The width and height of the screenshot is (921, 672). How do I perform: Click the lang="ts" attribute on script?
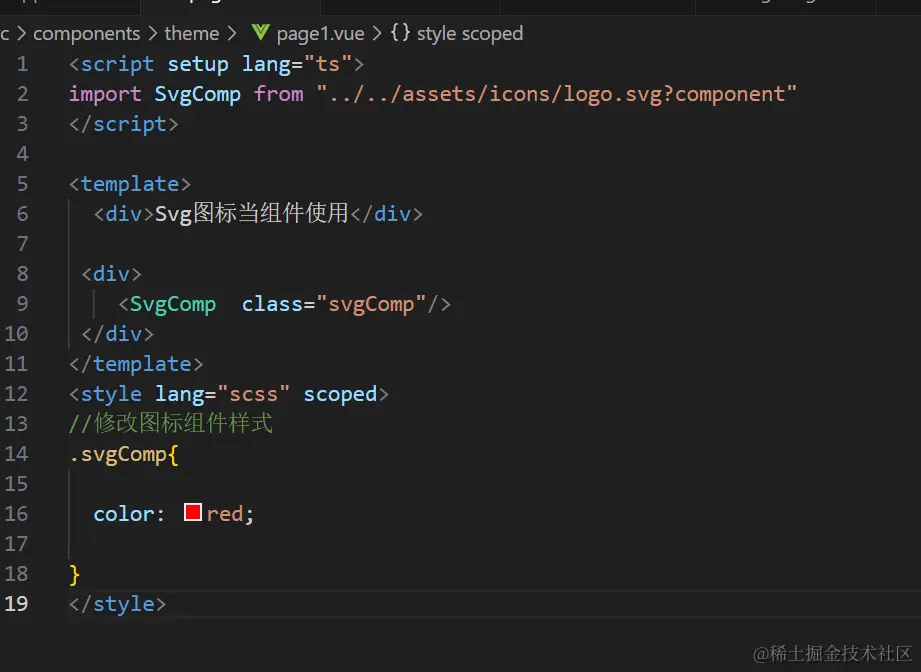(x=297, y=64)
